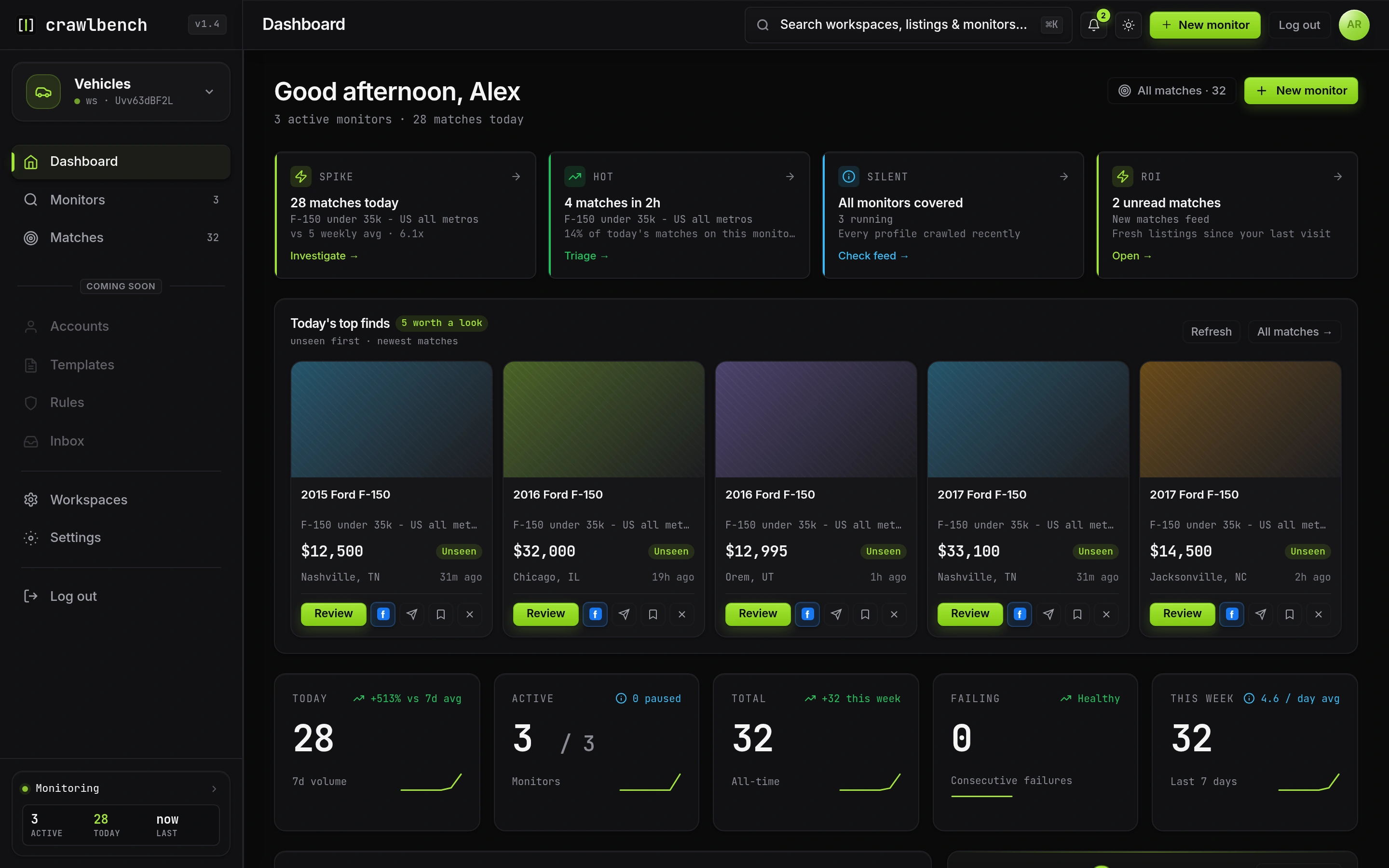1389x868 pixels.
Task: Open Rules coming-soon item
Action: (121, 403)
